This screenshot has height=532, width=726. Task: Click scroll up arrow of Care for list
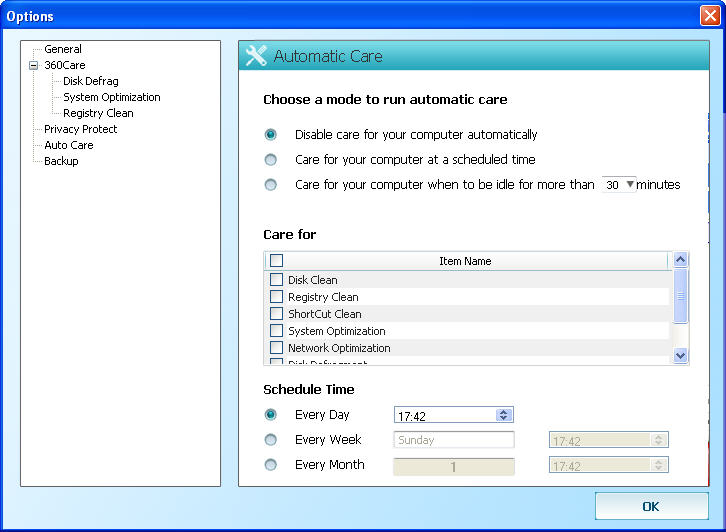coord(680,259)
